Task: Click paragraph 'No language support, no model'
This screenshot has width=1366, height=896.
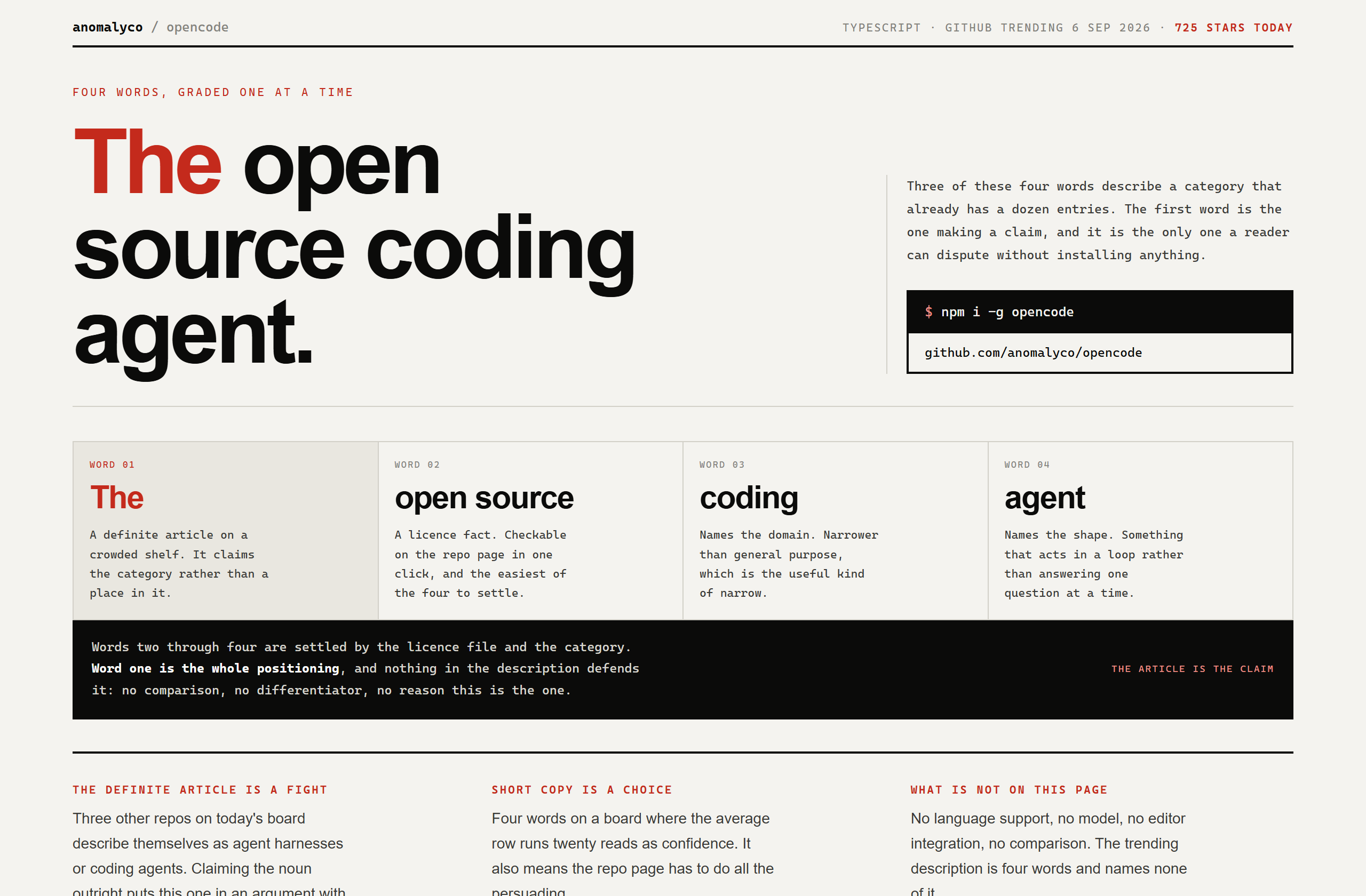Action: click(1049, 852)
